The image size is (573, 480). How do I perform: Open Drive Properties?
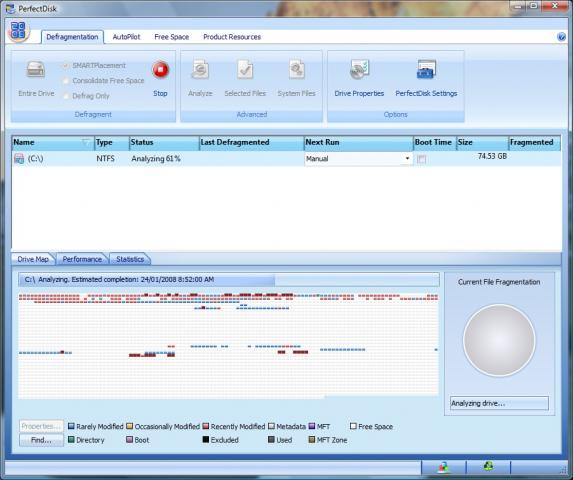(359, 69)
